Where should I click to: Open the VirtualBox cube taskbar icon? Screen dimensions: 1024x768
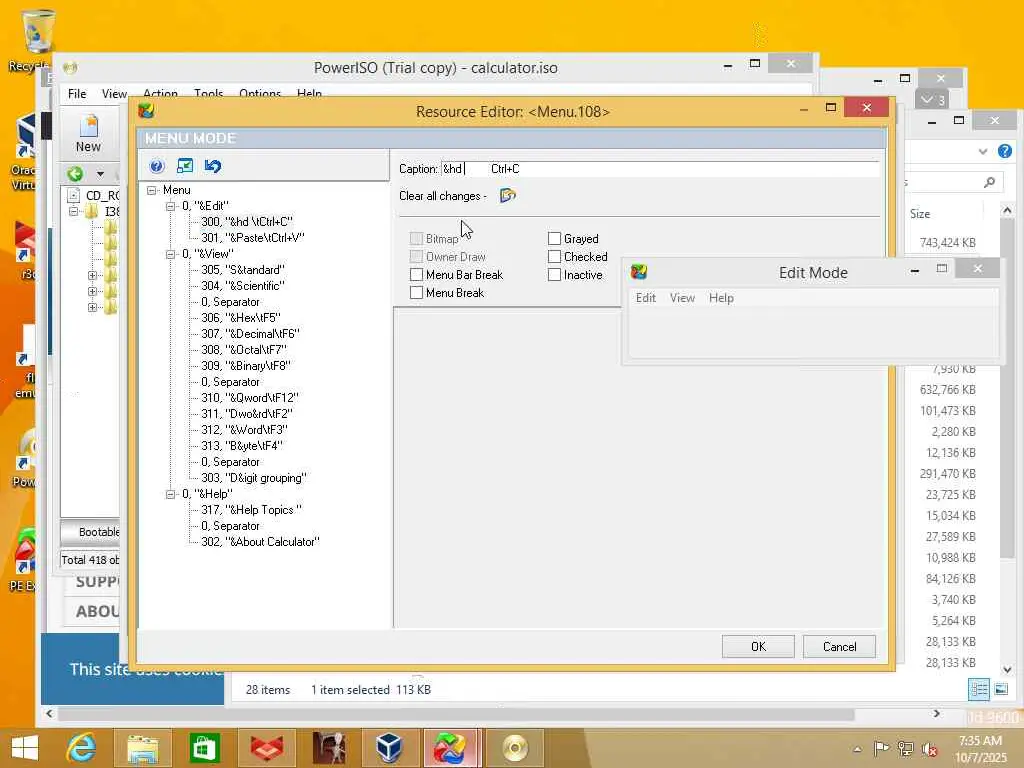pyautogui.click(x=390, y=748)
